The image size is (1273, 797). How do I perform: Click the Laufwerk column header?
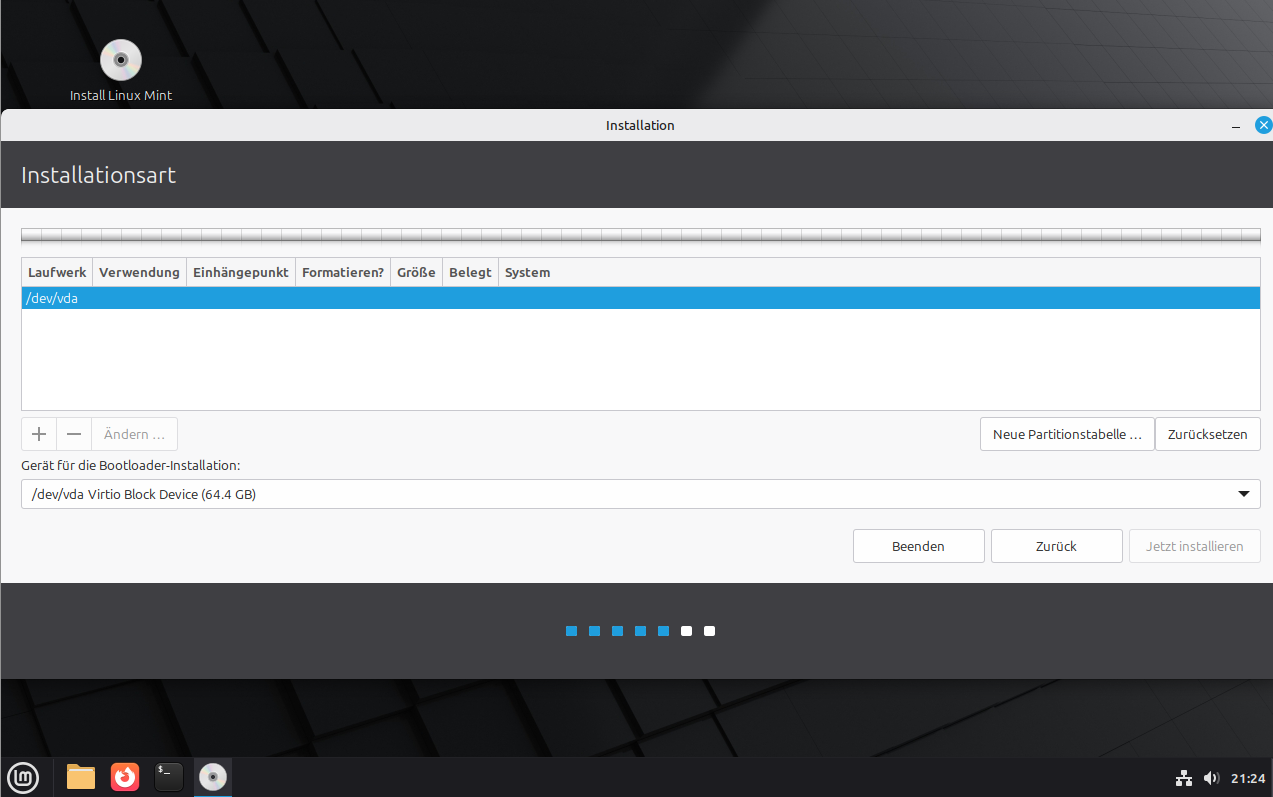click(57, 272)
